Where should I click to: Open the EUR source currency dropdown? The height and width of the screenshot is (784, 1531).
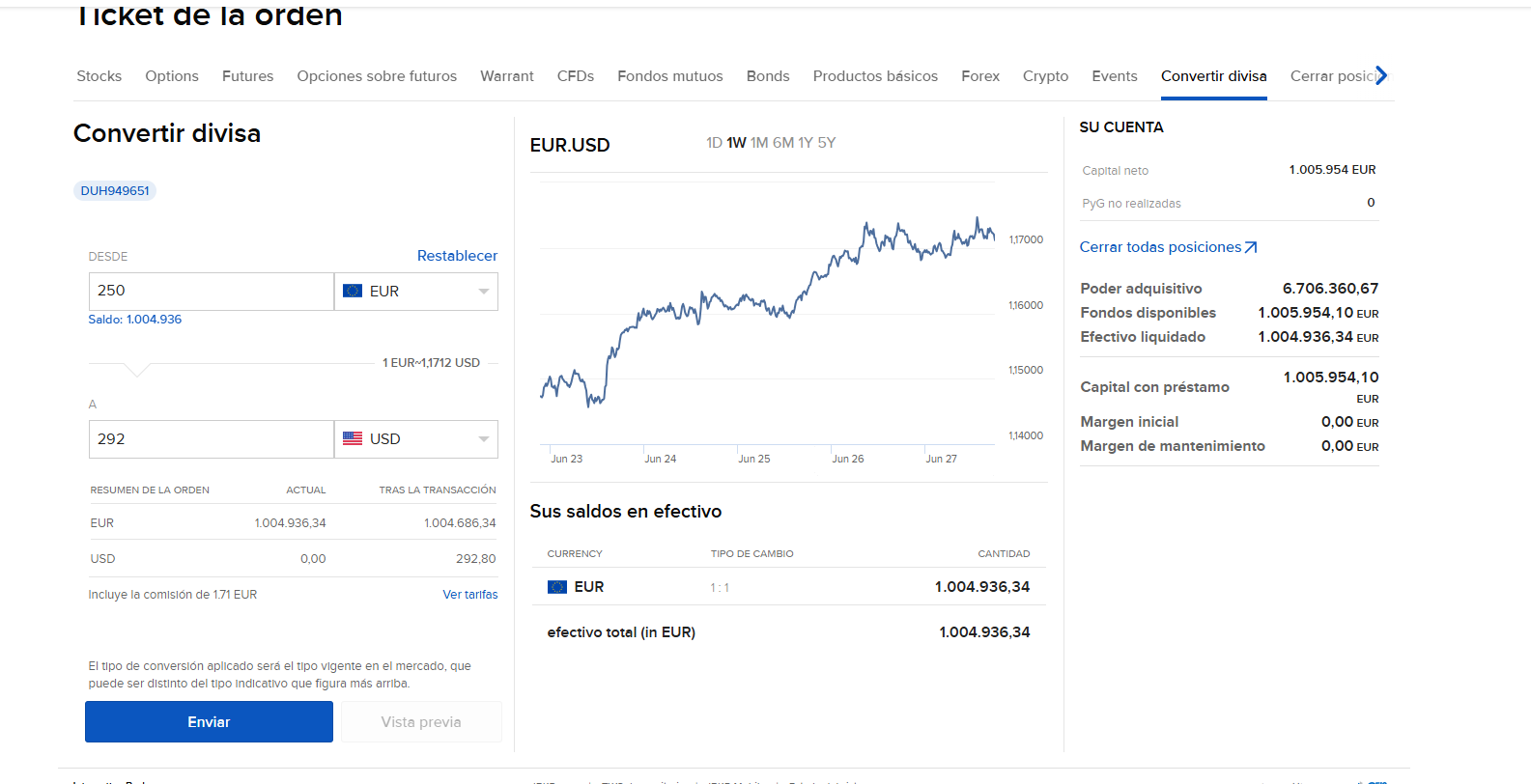pos(416,291)
